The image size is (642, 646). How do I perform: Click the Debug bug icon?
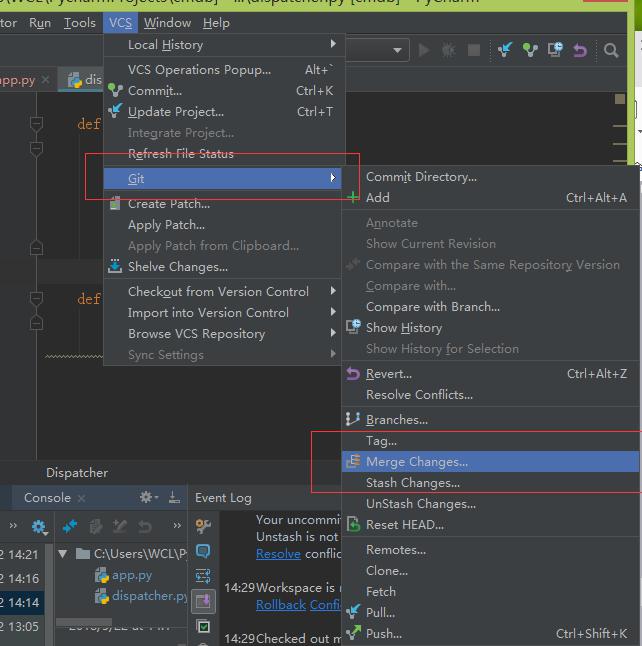(x=449, y=50)
